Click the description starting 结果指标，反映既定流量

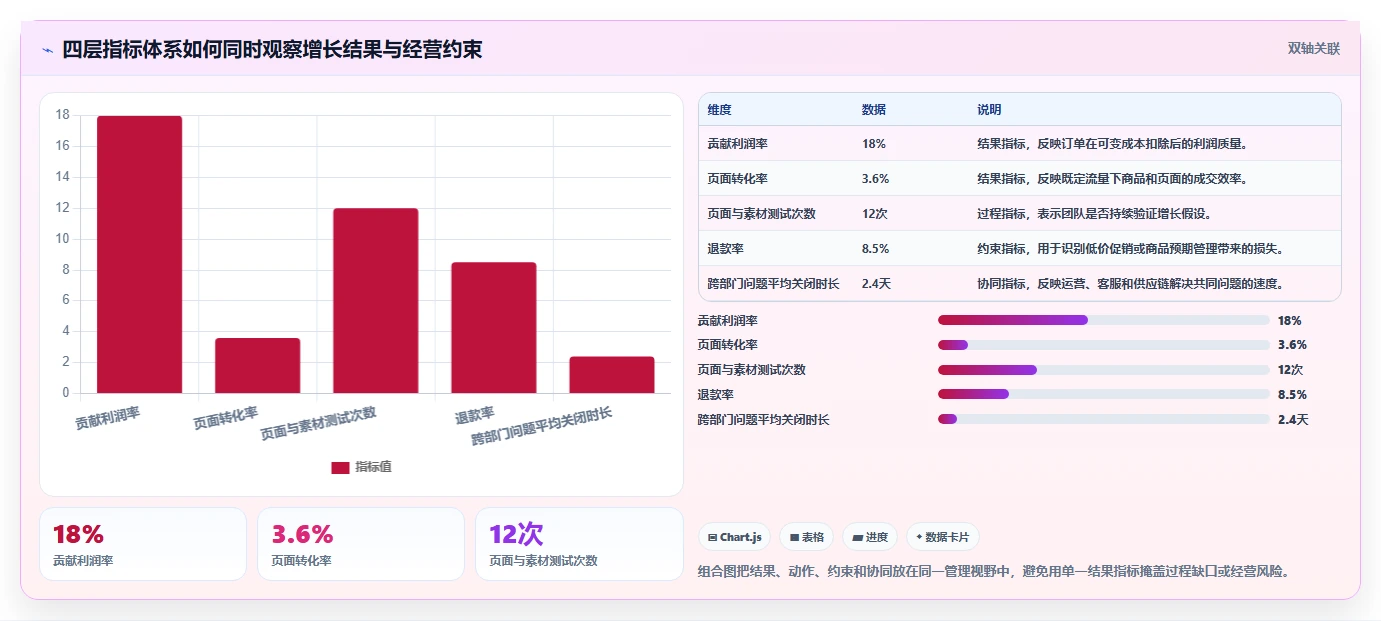(x=1113, y=179)
